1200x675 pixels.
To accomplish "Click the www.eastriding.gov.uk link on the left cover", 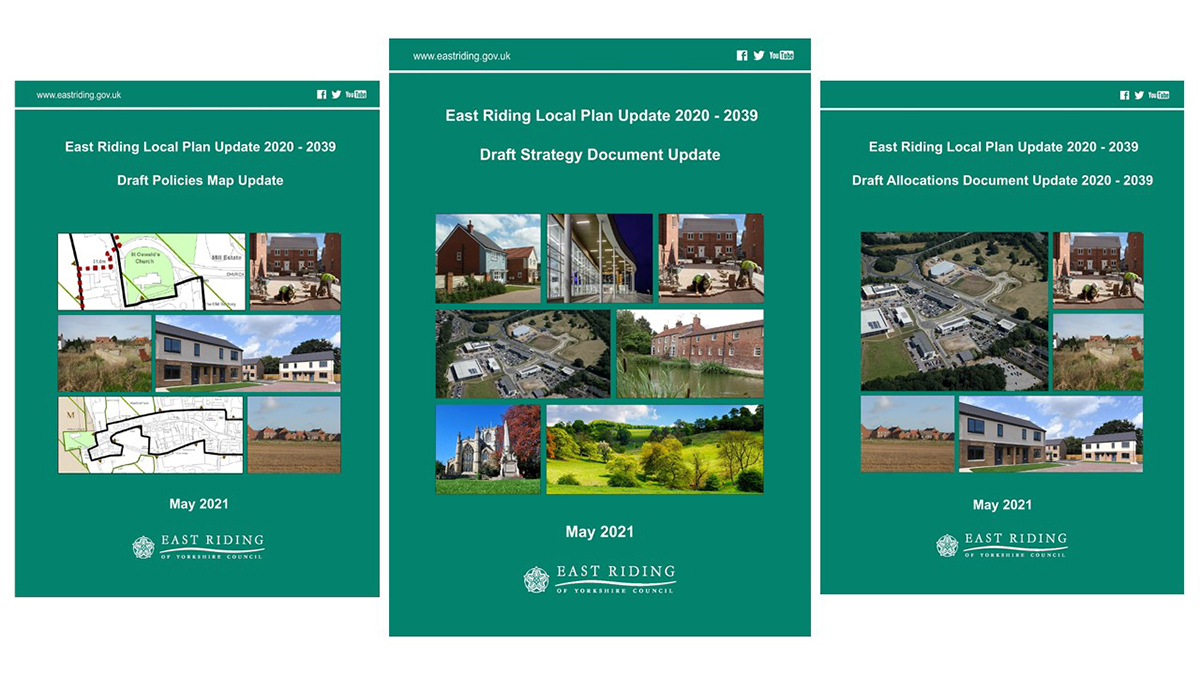I will [x=77, y=93].
